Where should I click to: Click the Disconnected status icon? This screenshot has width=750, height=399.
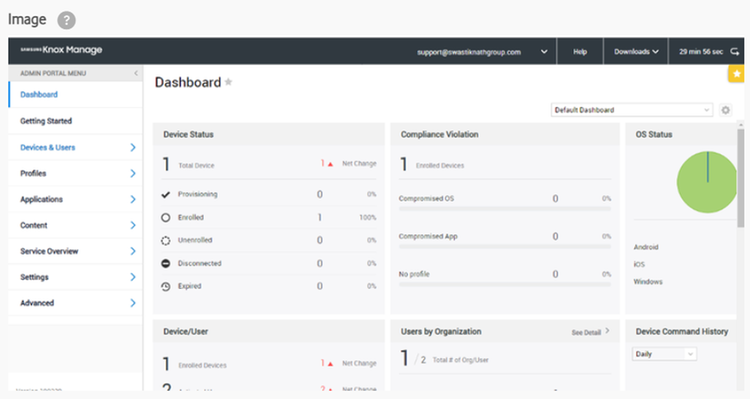click(165, 264)
